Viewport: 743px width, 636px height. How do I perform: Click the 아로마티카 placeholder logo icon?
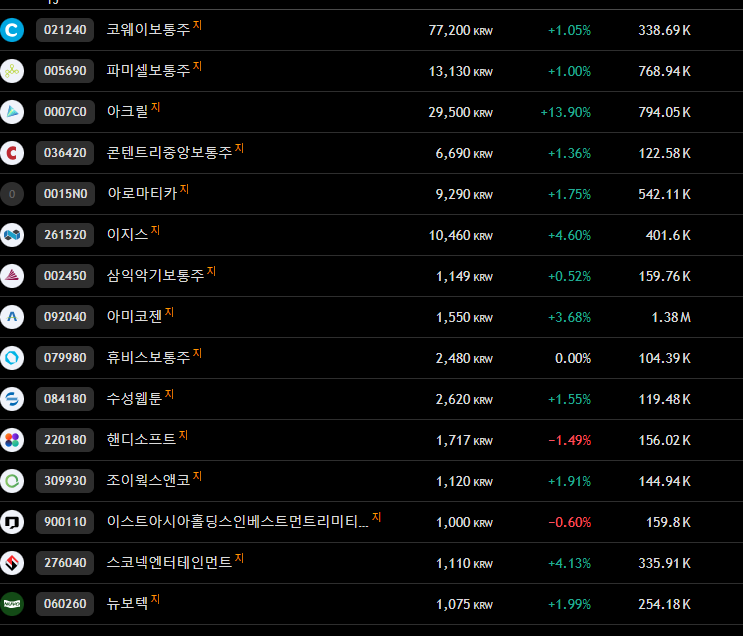[x=12, y=194]
